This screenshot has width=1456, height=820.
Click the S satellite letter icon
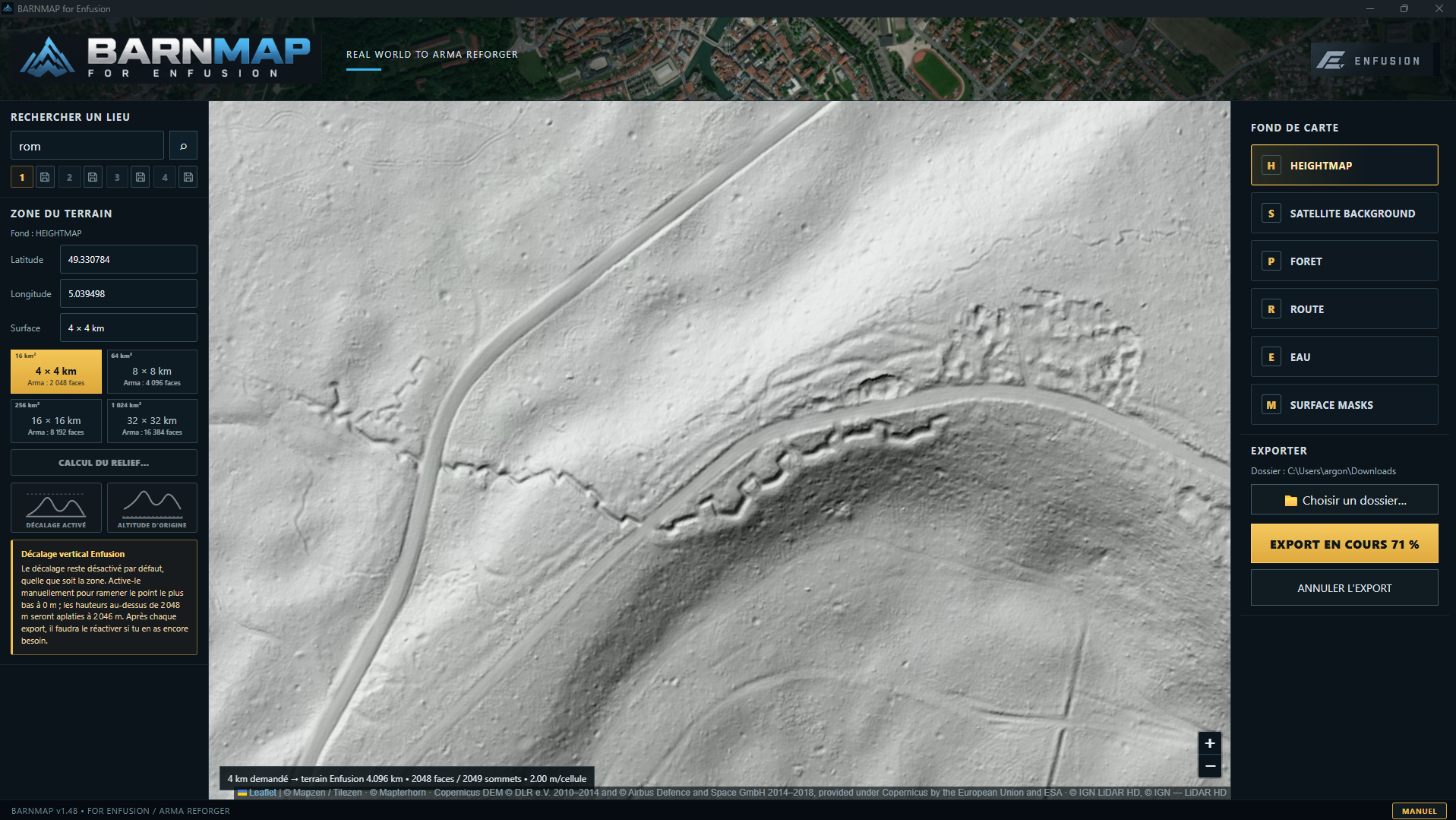(x=1271, y=214)
